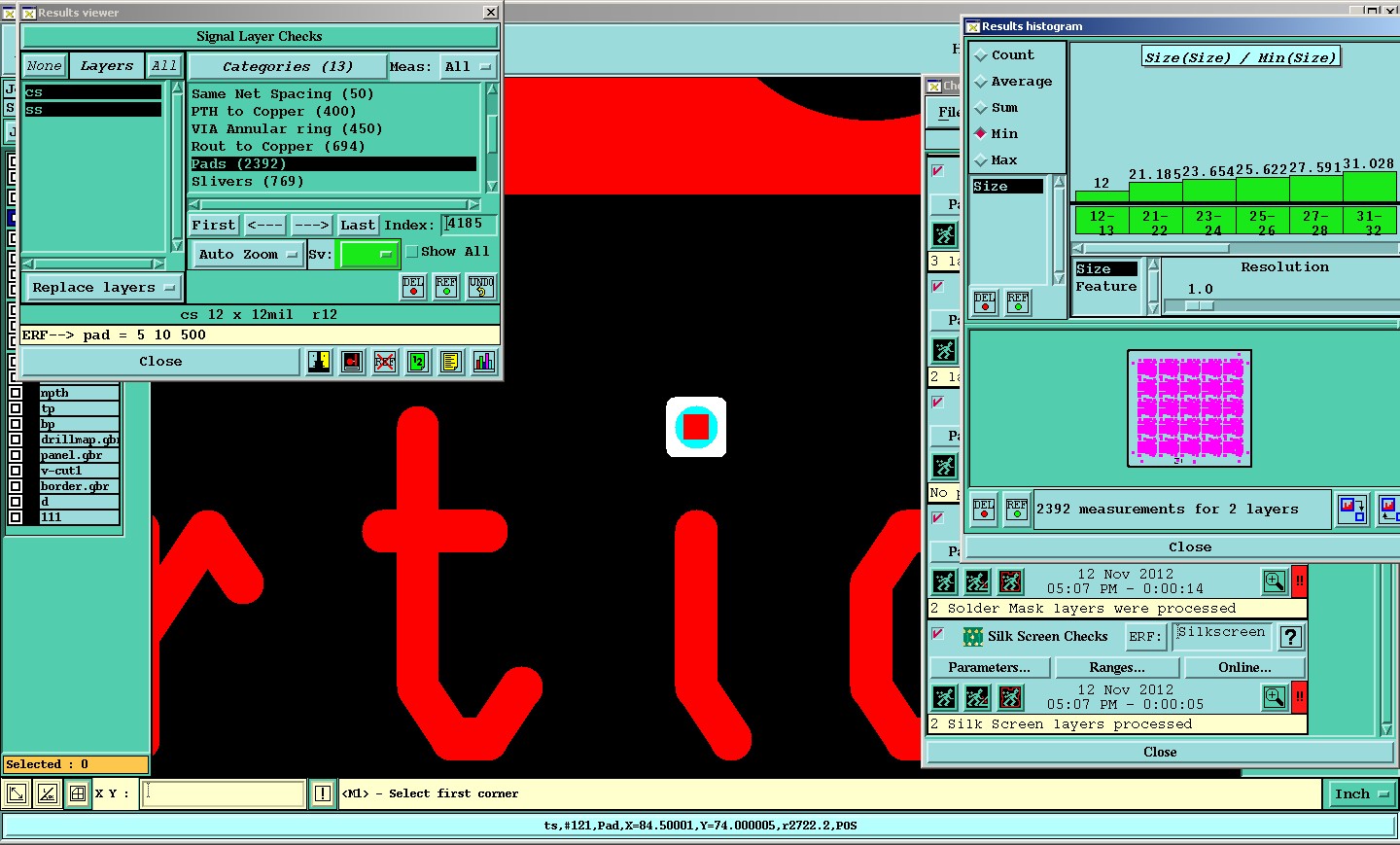Open the magnifier results viewer for Silk Screen
Screen dimensions: 1400x845
click(x=1275, y=697)
